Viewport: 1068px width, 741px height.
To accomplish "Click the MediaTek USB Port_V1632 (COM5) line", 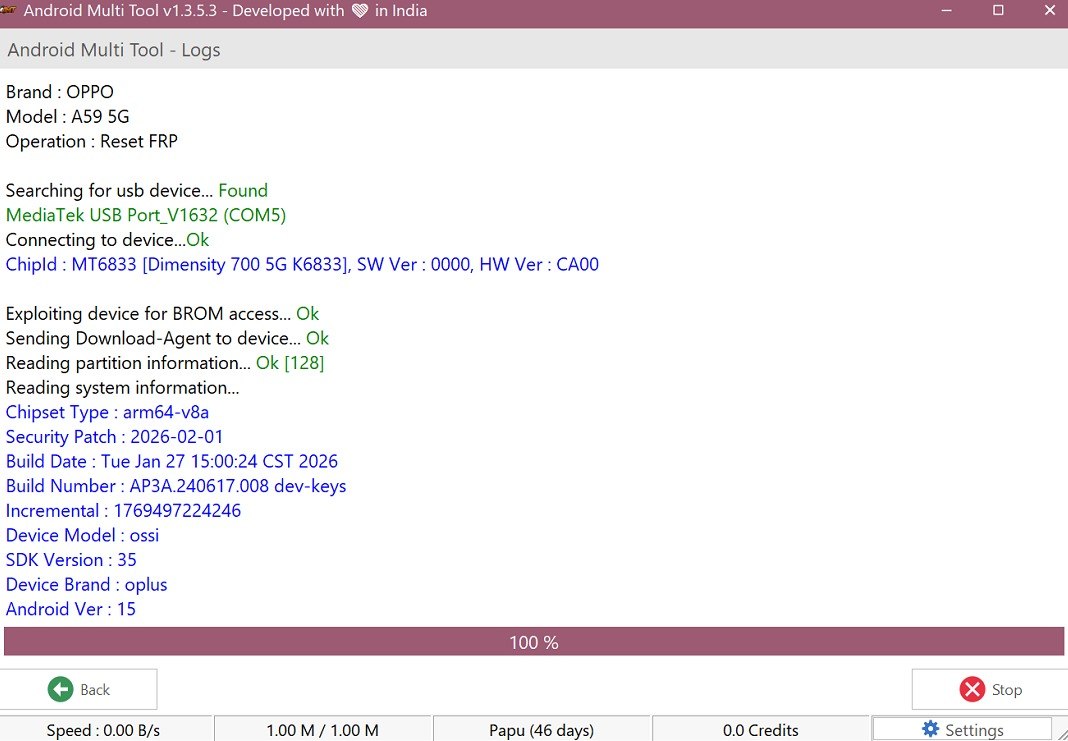I will [146, 215].
